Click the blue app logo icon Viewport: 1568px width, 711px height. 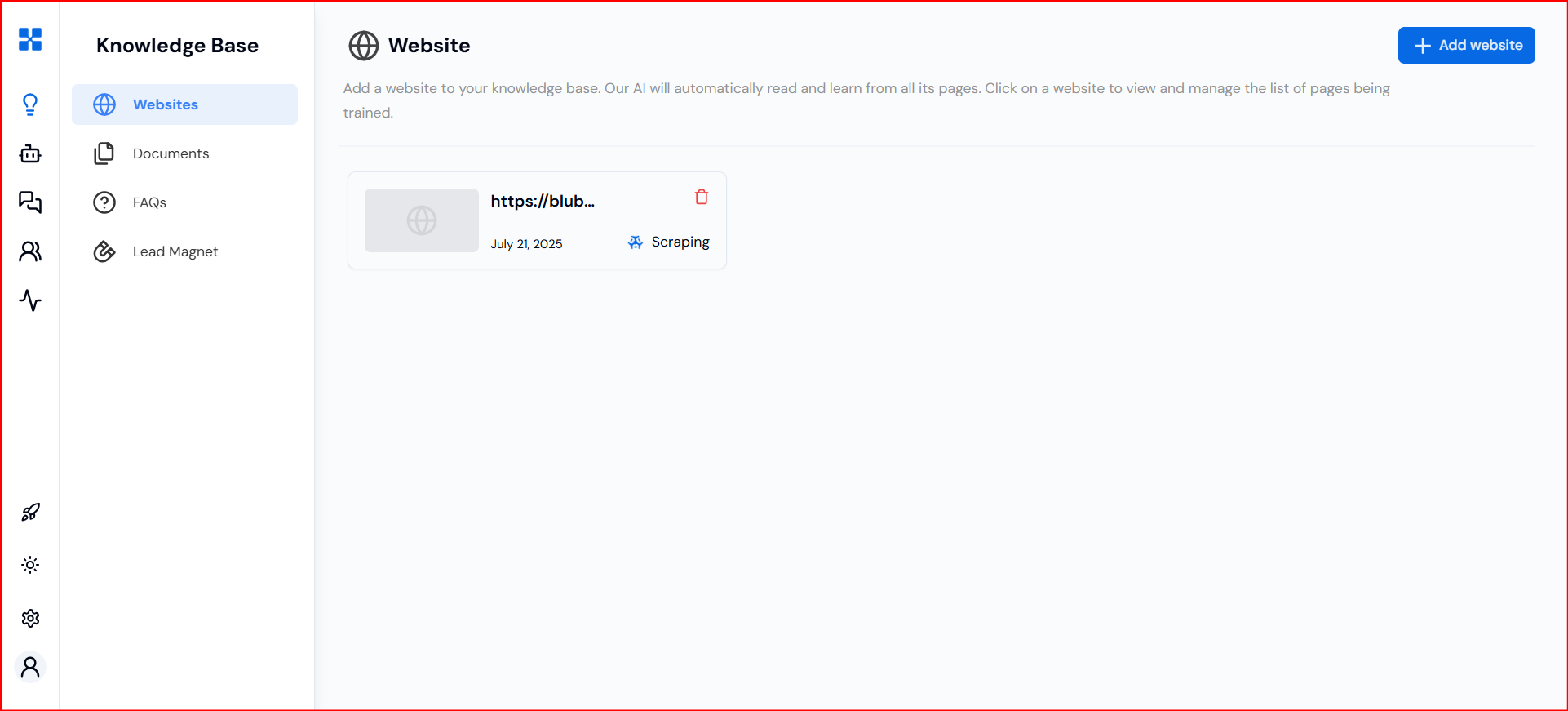(30, 39)
